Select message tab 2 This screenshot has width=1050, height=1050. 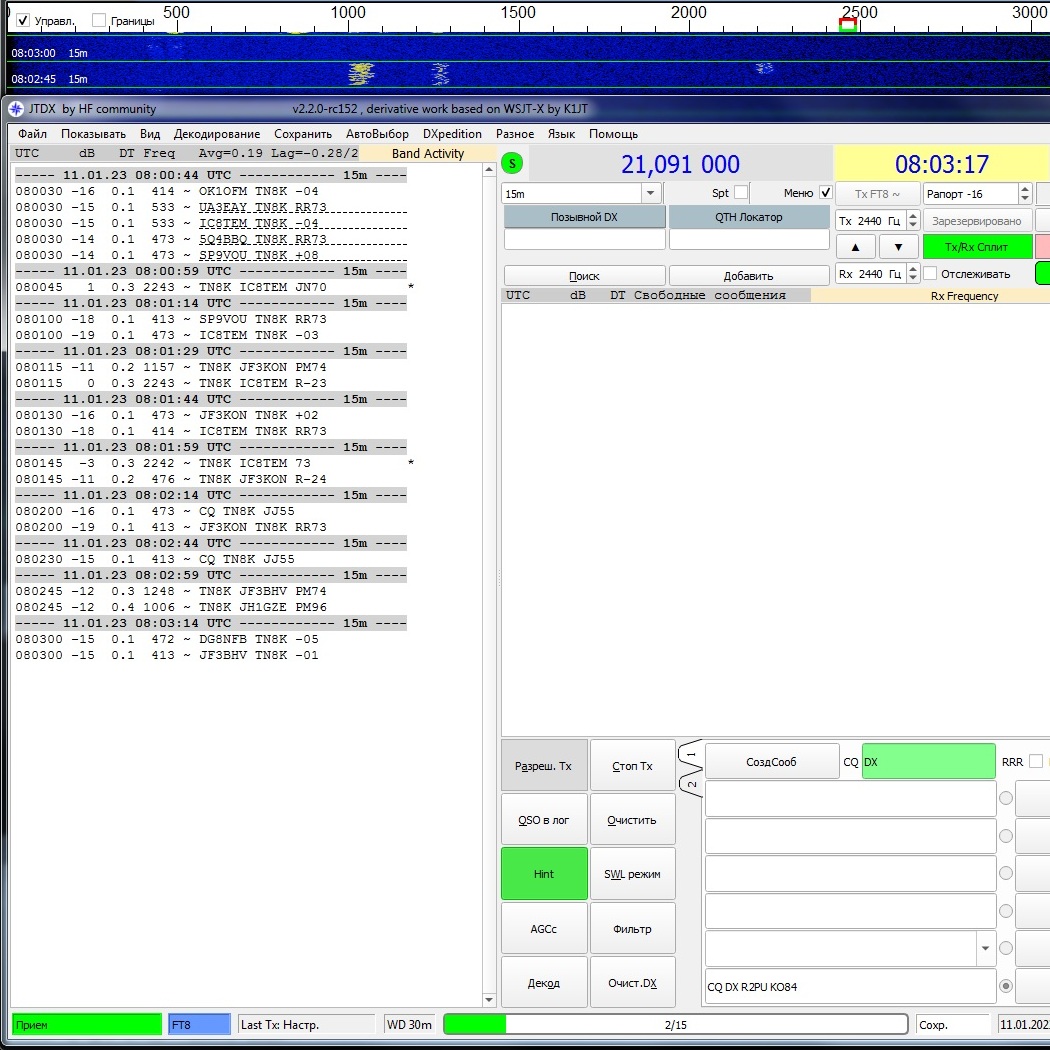692,784
